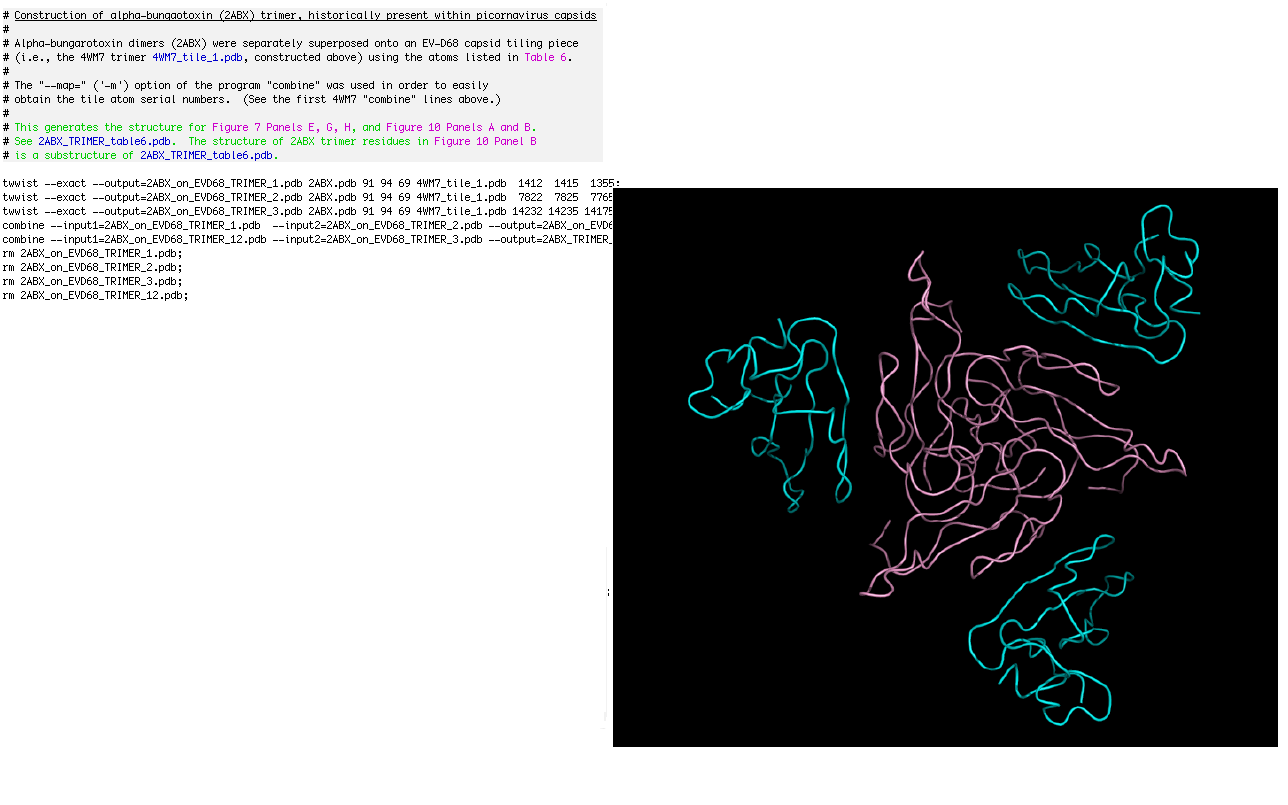Open Figure 10 Panels A and B link
Image resolution: width=1288 pixels, height=805 pixels.
point(458,127)
